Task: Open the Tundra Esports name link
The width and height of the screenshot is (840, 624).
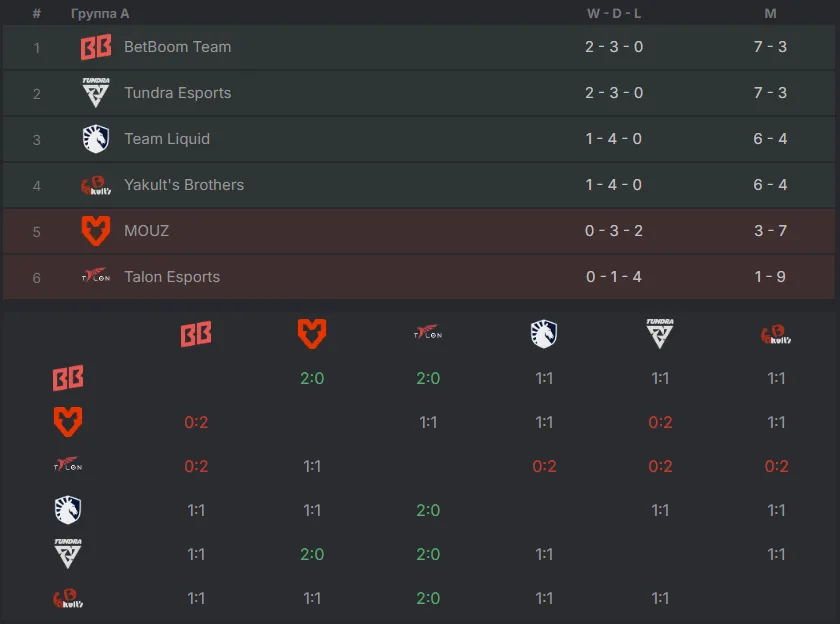Action: pyautogui.click(x=177, y=93)
